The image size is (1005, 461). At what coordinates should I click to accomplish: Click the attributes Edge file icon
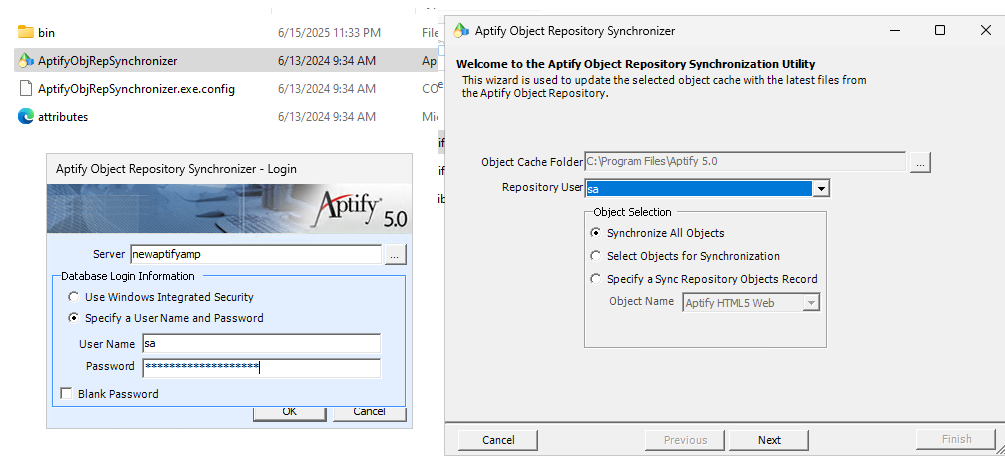click(26, 117)
